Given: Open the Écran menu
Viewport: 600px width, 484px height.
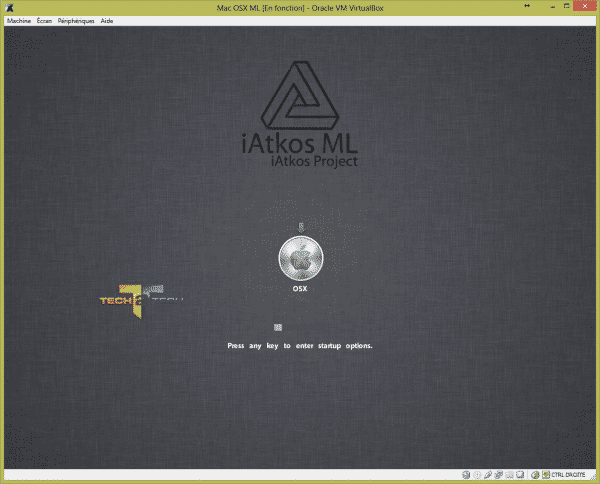Looking at the screenshot, I should 44,21.
